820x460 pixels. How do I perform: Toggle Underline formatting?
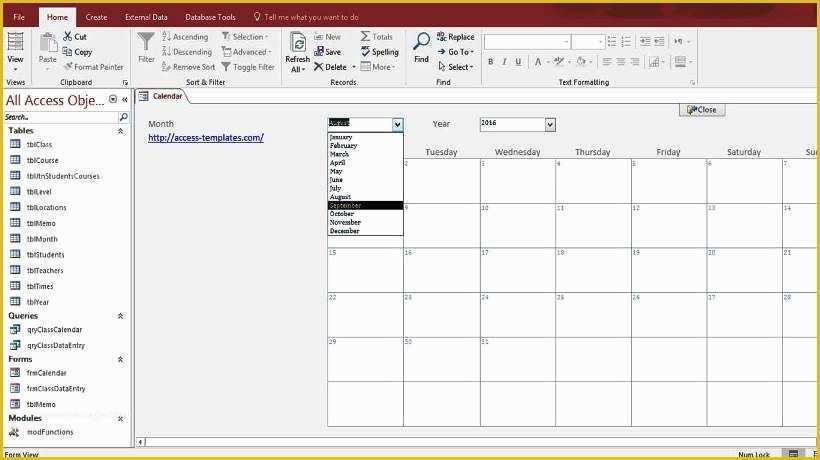pos(518,62)
